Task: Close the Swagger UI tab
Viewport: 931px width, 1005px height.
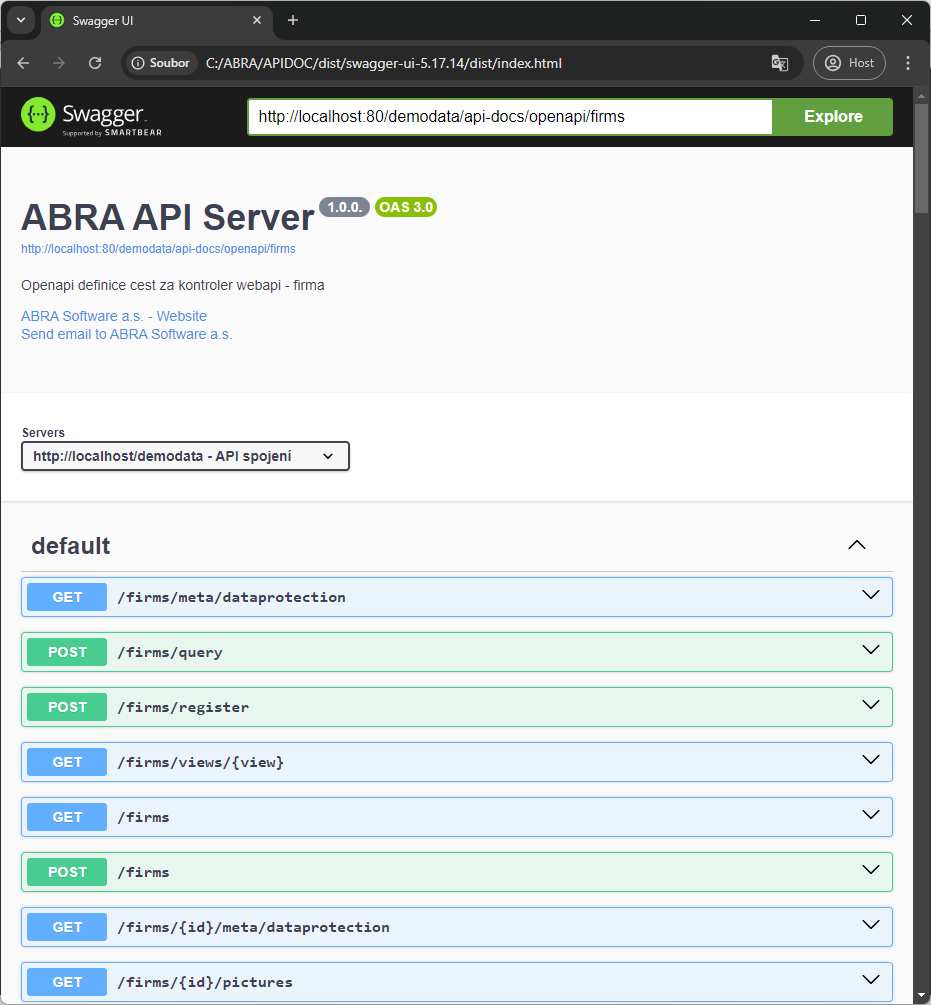Action: pos(257,20)
